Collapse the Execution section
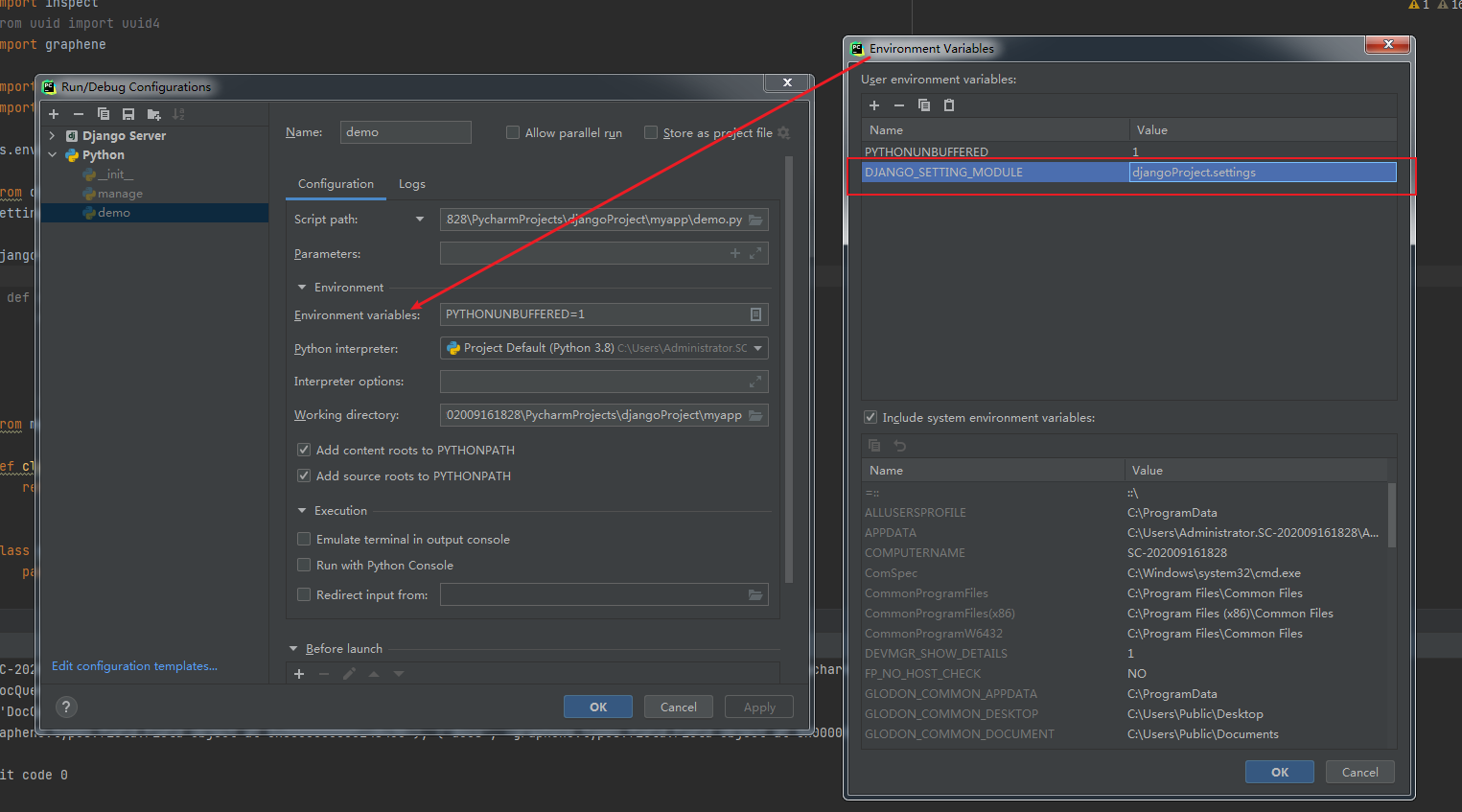The width and height of the screenshot is (1462, 812). tap(302, 511)
